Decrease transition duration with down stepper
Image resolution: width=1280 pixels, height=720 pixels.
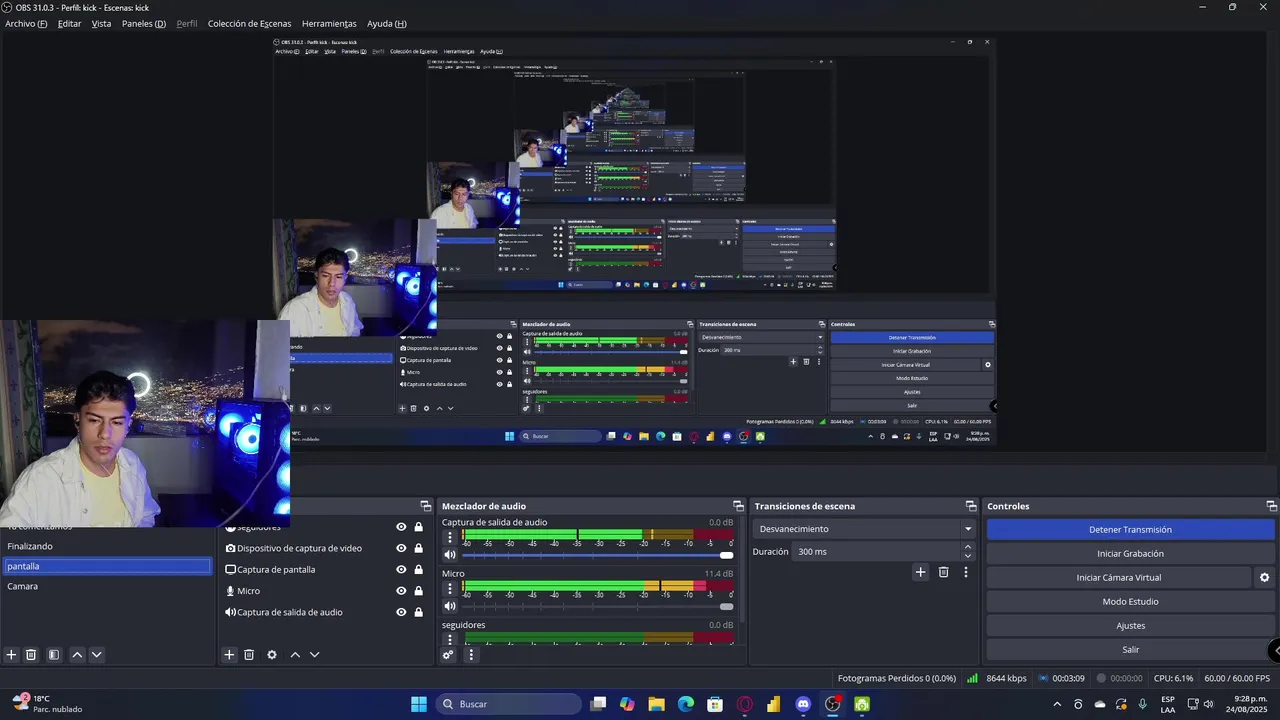pyautogui.click(x=968, y=556)
